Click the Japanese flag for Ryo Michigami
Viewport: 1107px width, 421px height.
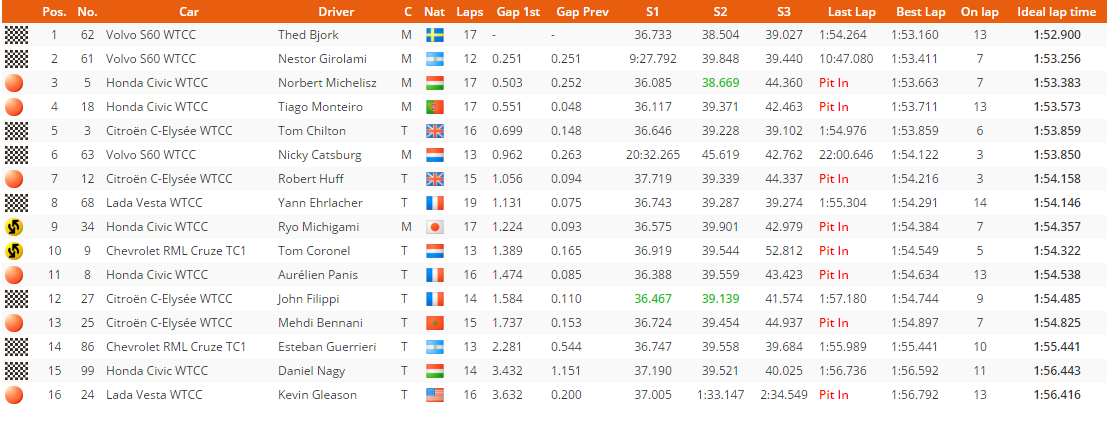(435, 227)
